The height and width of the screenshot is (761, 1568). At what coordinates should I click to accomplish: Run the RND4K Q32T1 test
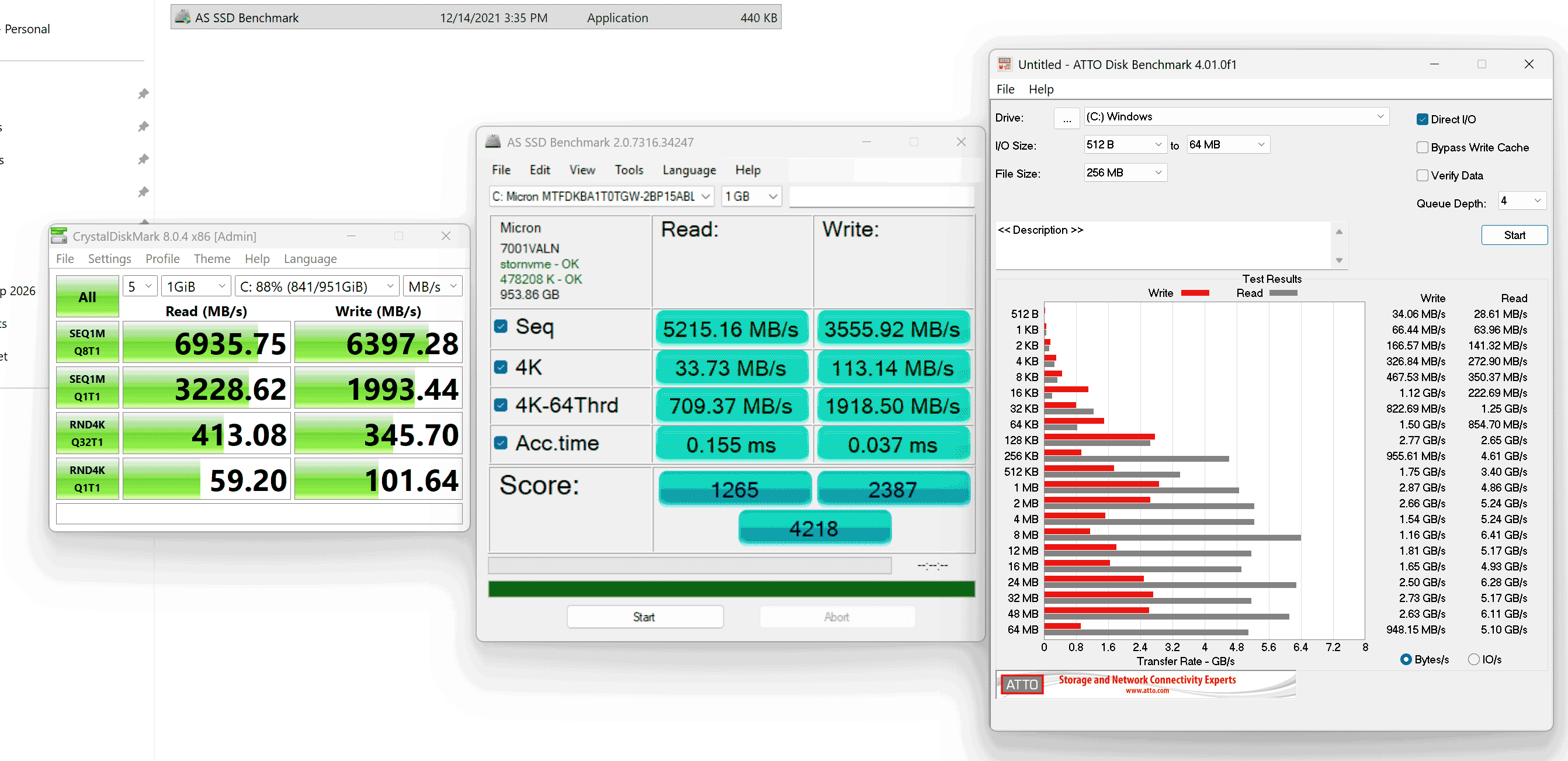(87, 433)
